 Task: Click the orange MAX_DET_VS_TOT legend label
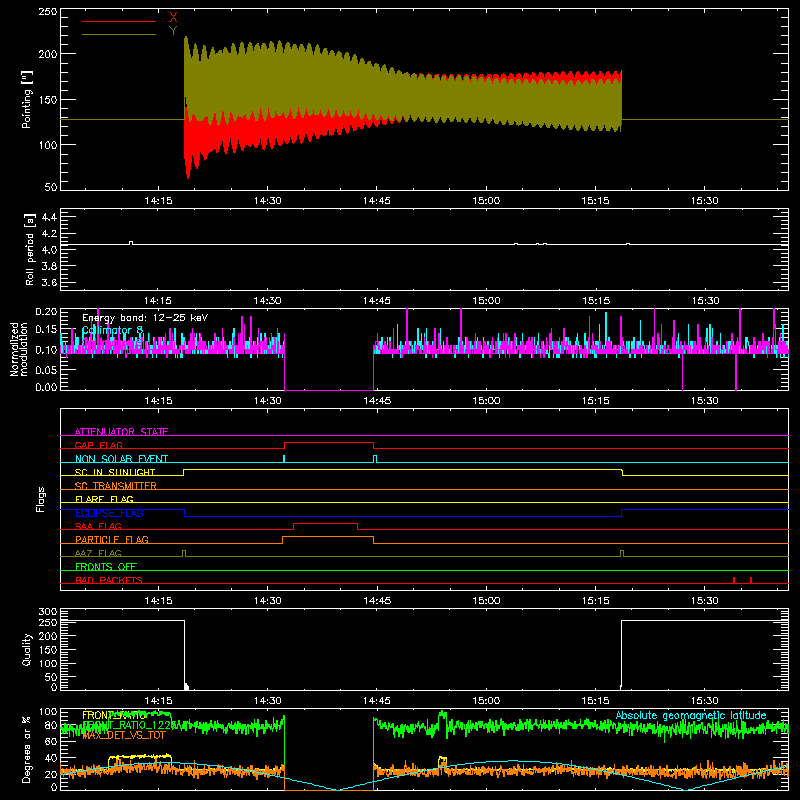pyautogui.click(x=124, y=735)
